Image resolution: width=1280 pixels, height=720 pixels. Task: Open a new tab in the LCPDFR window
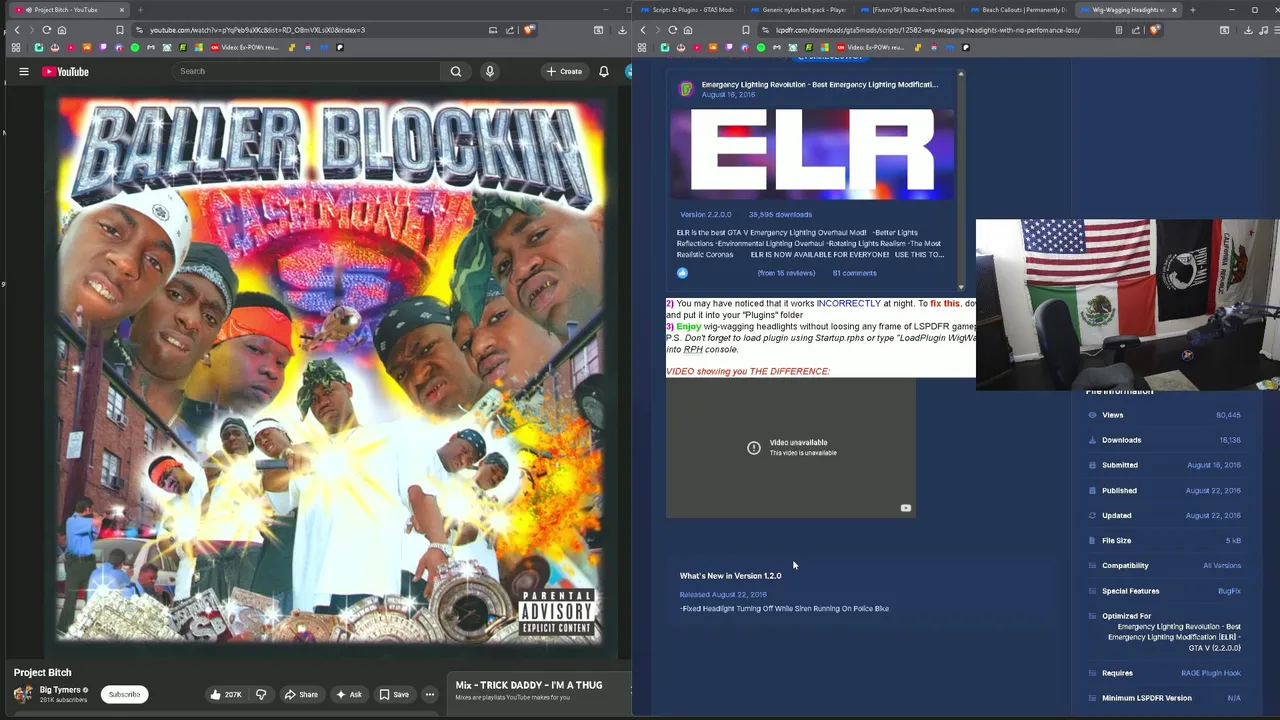(1192, 10)
